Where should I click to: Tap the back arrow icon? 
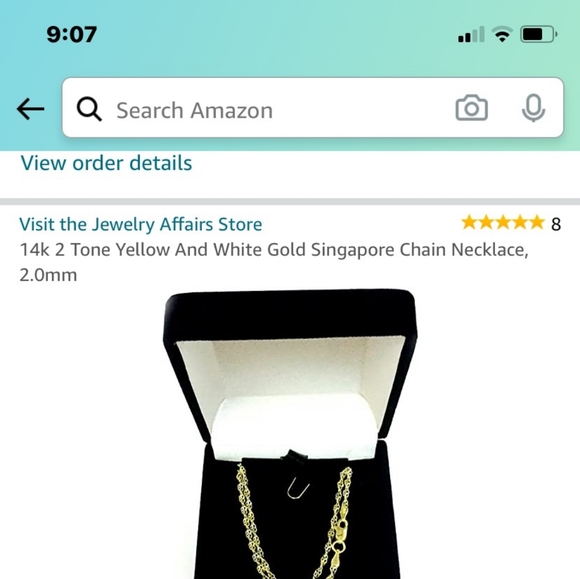30,109
